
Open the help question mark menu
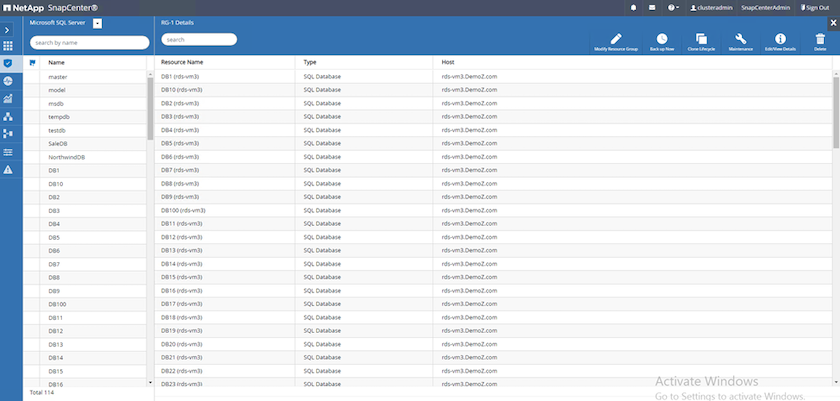tap(673, 7)
